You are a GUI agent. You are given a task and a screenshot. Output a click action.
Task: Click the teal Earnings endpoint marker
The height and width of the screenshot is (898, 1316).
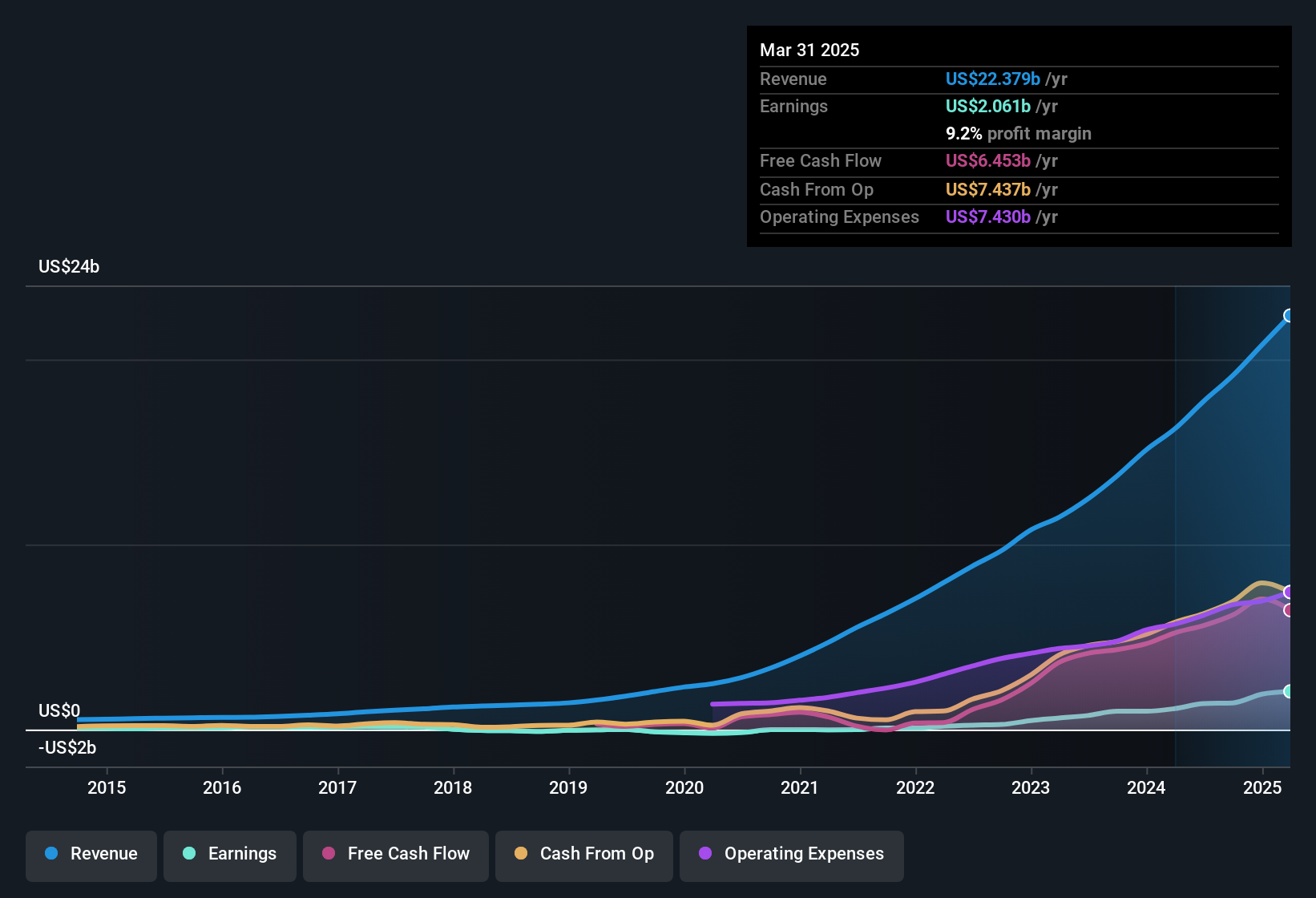click(x=1289, y=691)
